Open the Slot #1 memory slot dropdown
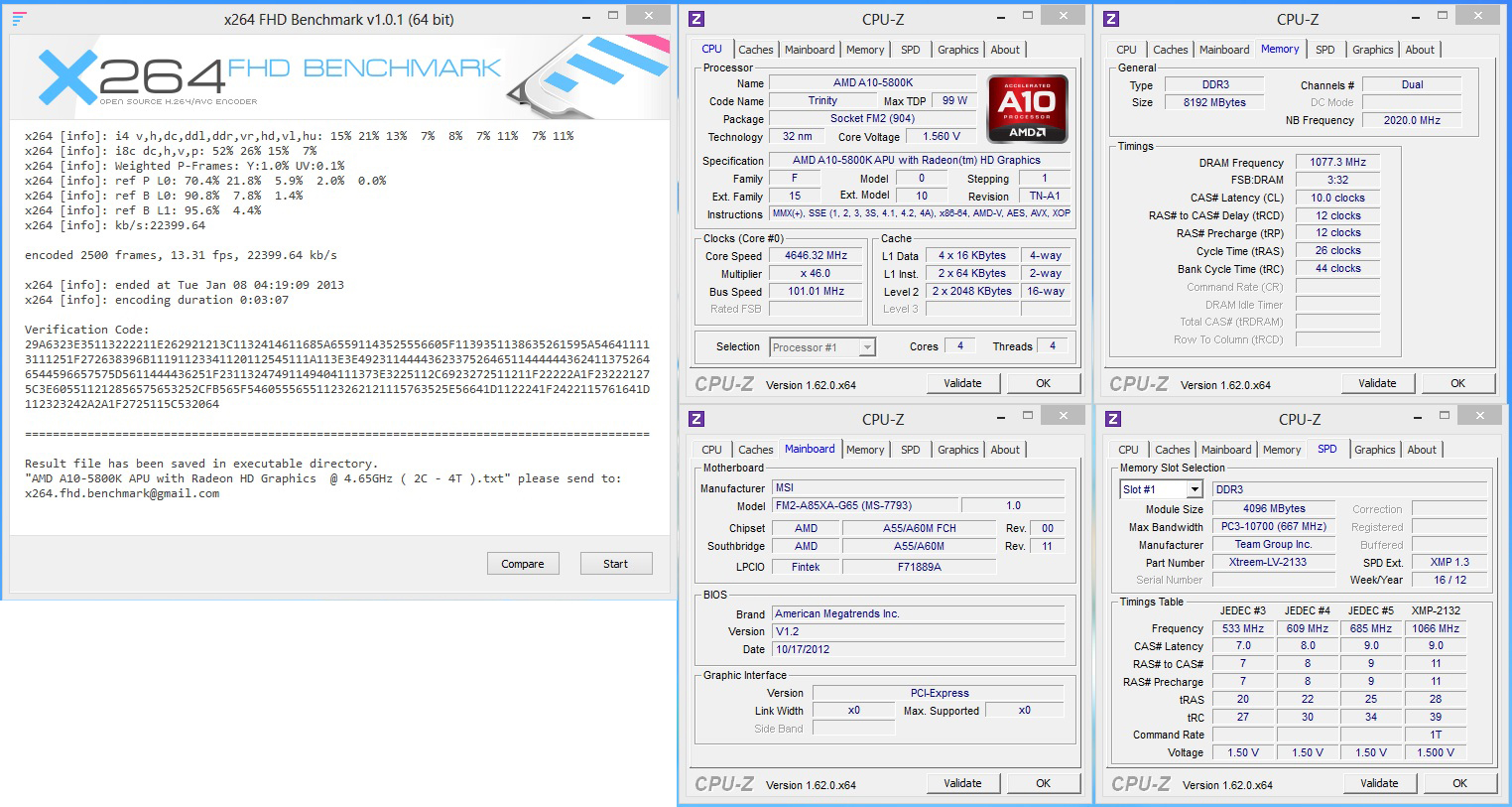This screenshot has width=1512, height=807. [x=1195, y=489]
